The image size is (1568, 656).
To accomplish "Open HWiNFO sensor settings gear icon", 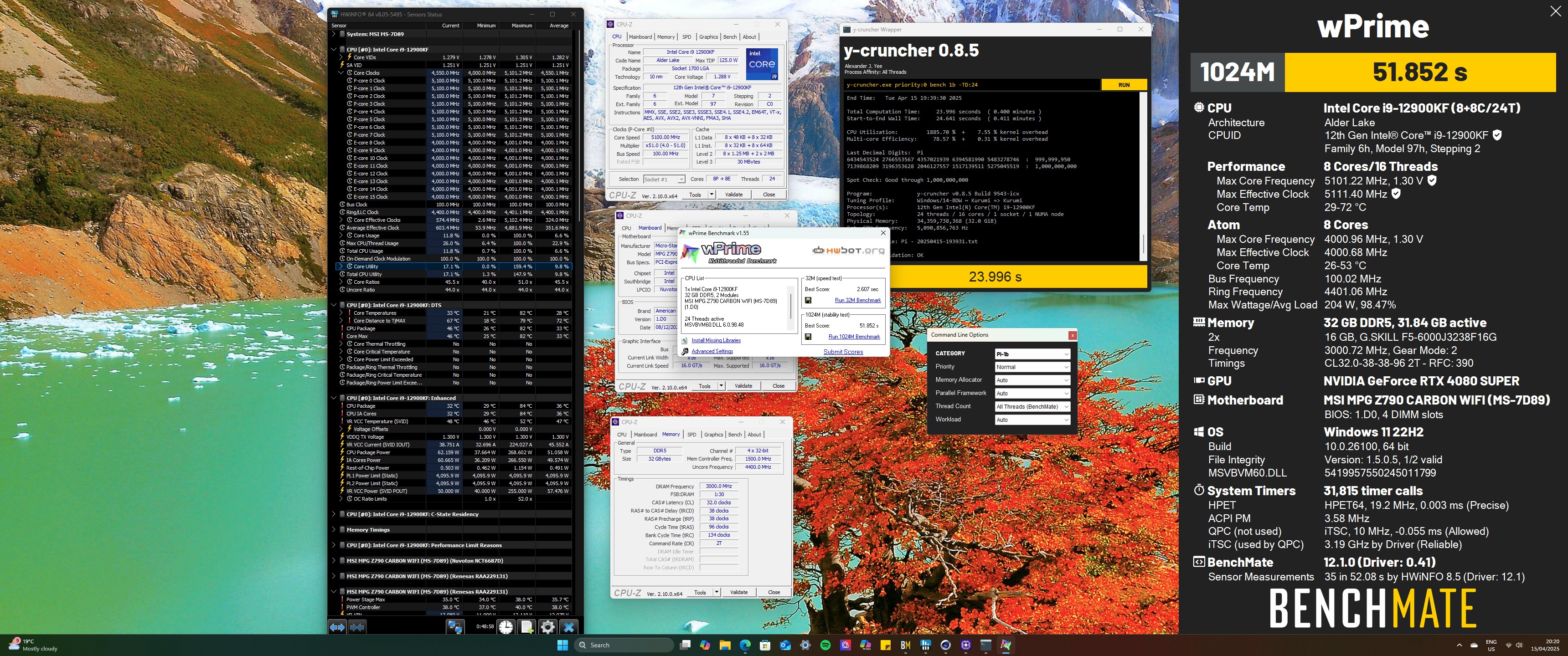I will [548, 627].
